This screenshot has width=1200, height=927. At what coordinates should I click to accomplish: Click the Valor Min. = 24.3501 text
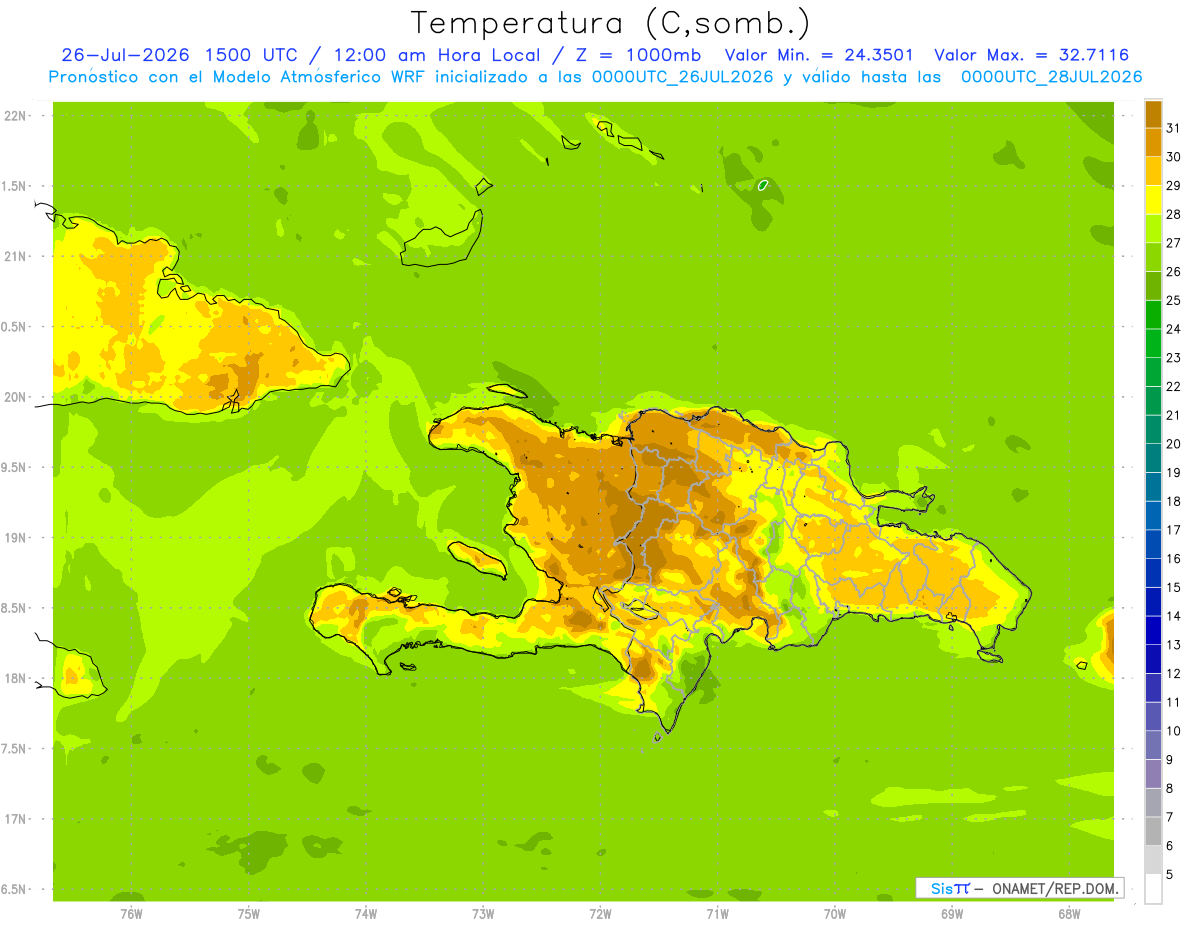coord(819,55)
